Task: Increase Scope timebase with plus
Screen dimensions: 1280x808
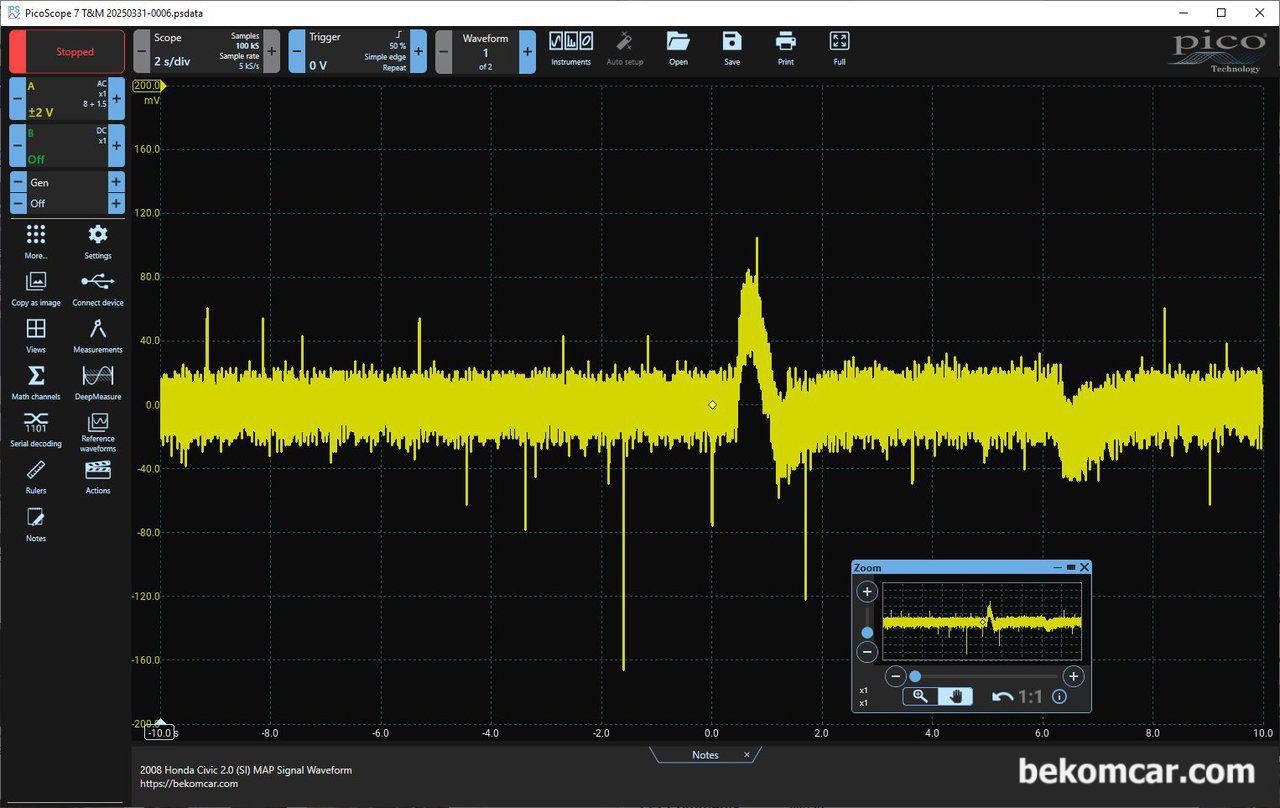Action: 271,51
